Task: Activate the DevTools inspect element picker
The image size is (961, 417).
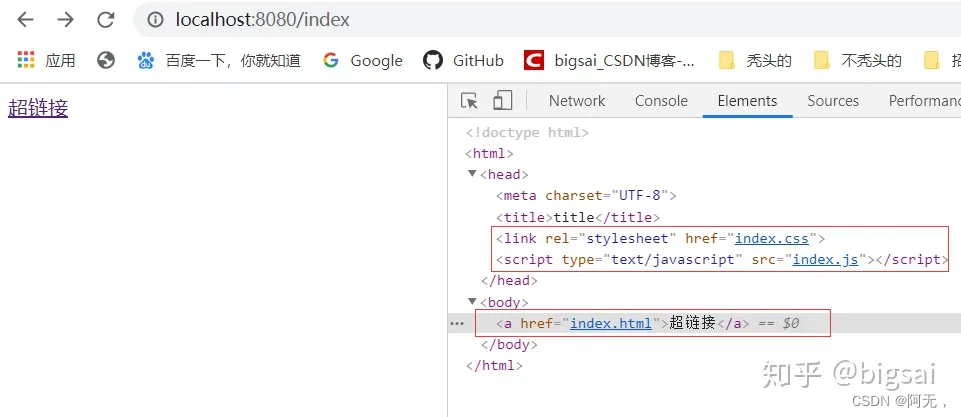Action: (469, 101)
